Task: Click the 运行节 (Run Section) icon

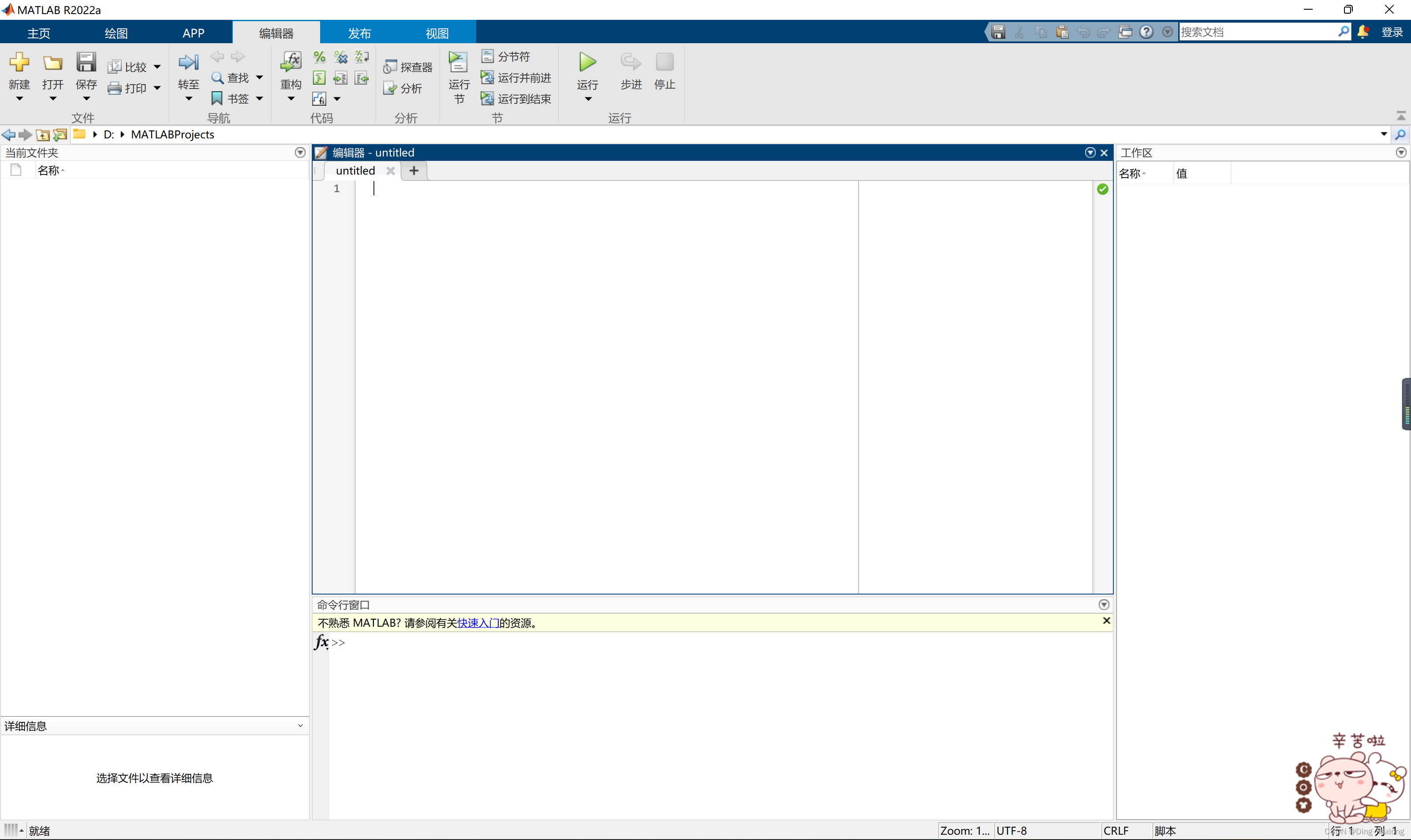Action: [x=458, y=62]
